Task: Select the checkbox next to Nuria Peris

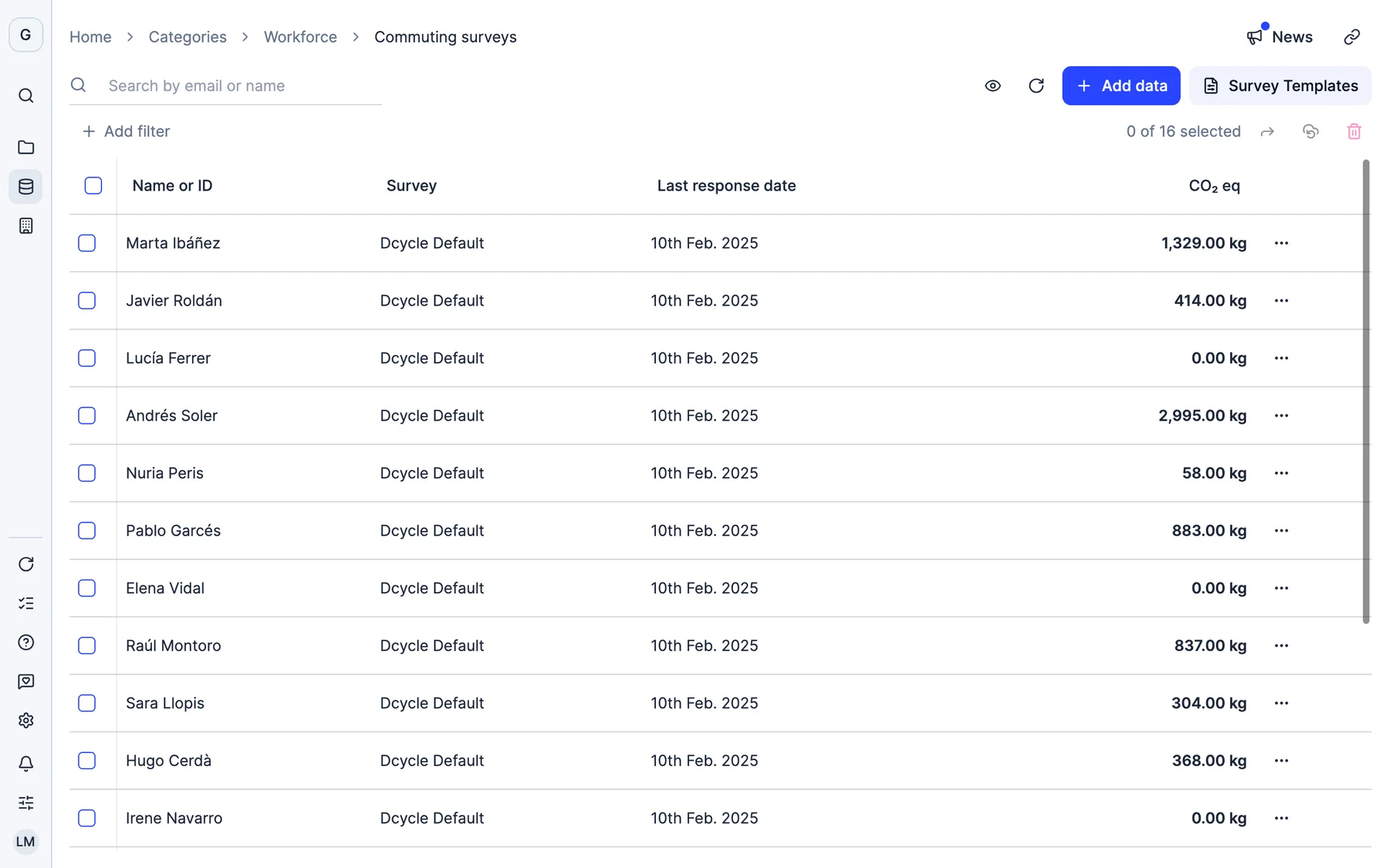Action: coord(87,473)
